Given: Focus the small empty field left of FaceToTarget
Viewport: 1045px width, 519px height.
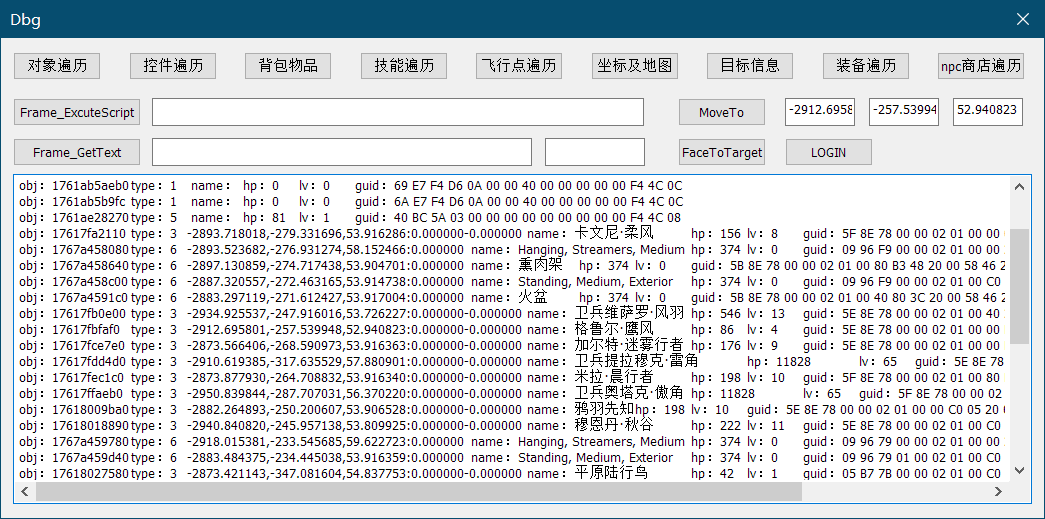Looking at the screenshot, I should [595, 152].
